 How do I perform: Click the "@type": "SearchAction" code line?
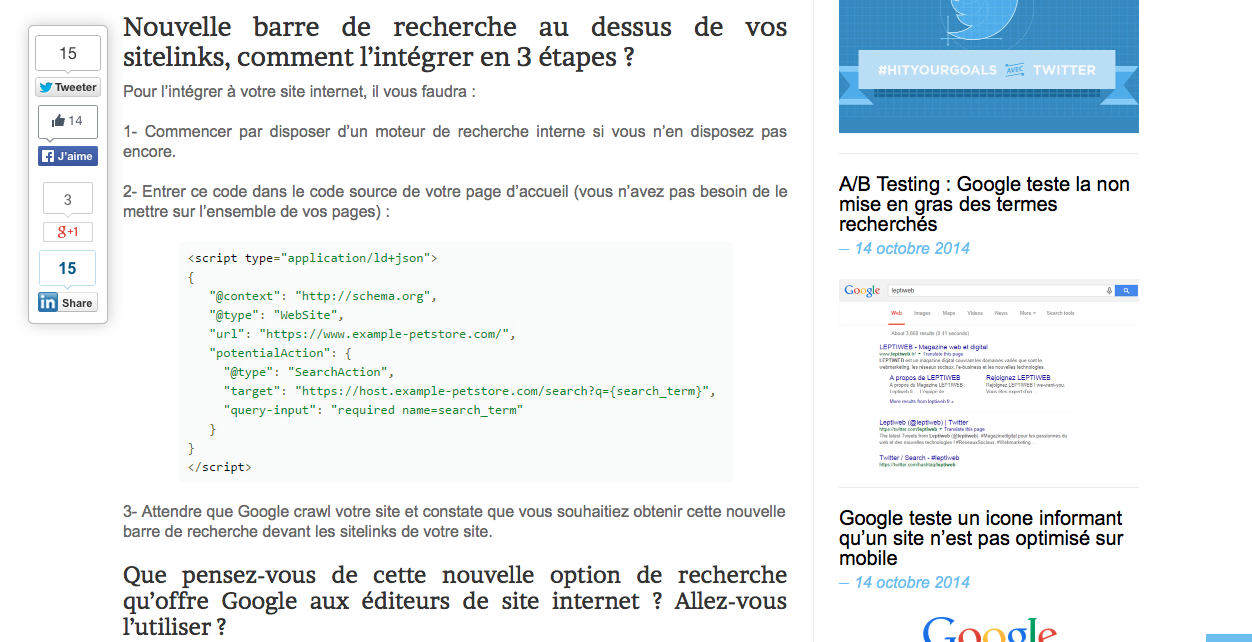click(310, 372)
